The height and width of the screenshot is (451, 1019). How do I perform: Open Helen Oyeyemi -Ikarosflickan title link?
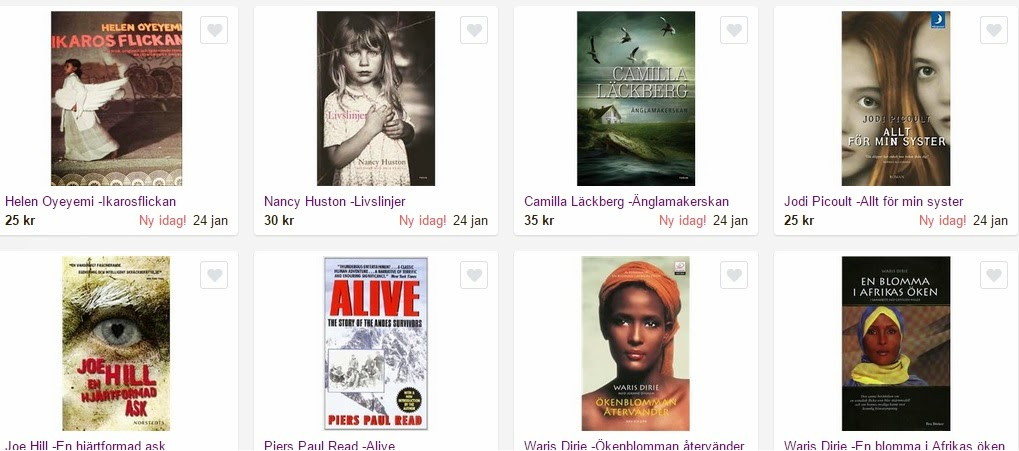tap(90, 201)
